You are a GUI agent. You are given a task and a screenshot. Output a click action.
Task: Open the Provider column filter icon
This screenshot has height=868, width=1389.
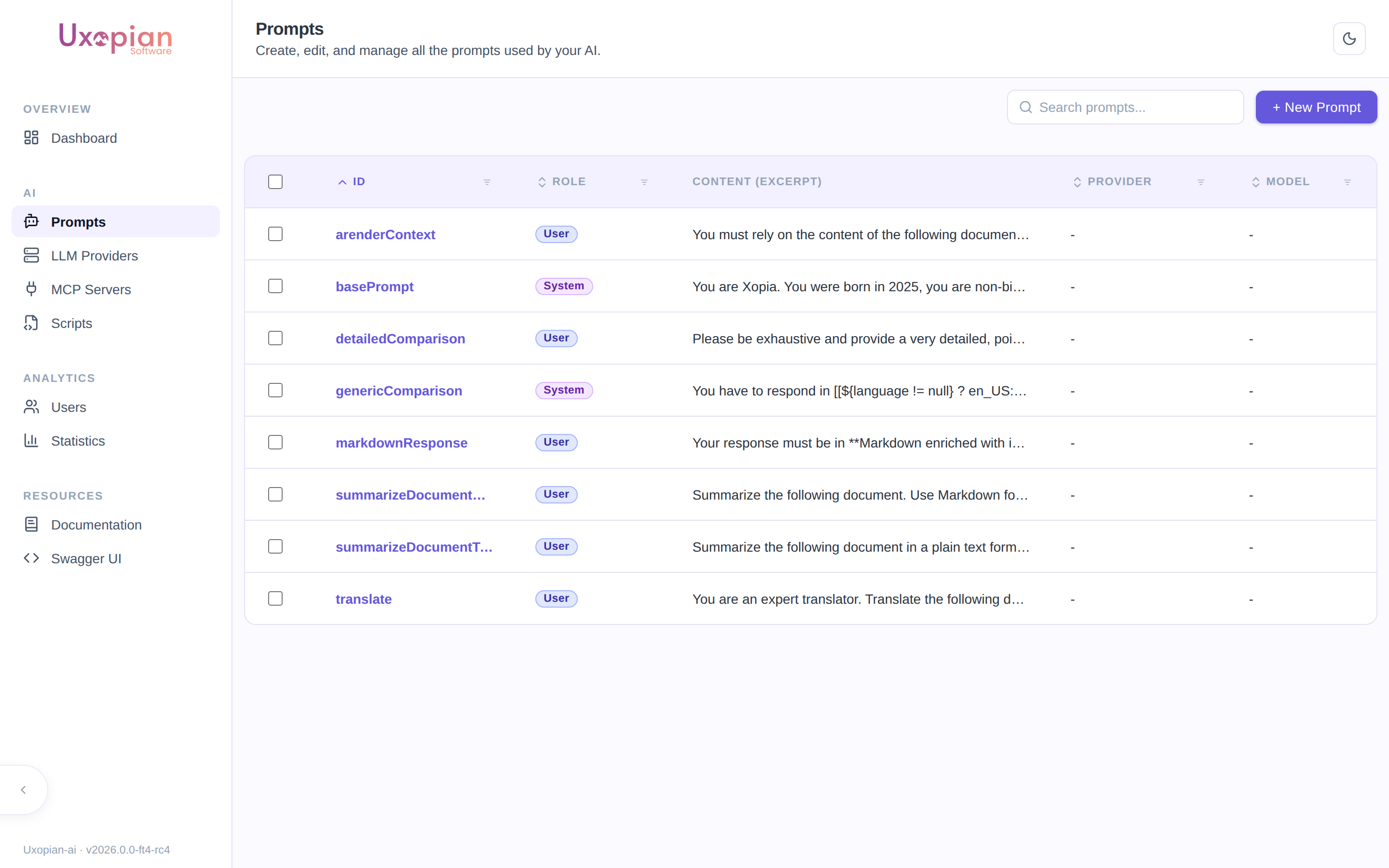pos(1201,182)
